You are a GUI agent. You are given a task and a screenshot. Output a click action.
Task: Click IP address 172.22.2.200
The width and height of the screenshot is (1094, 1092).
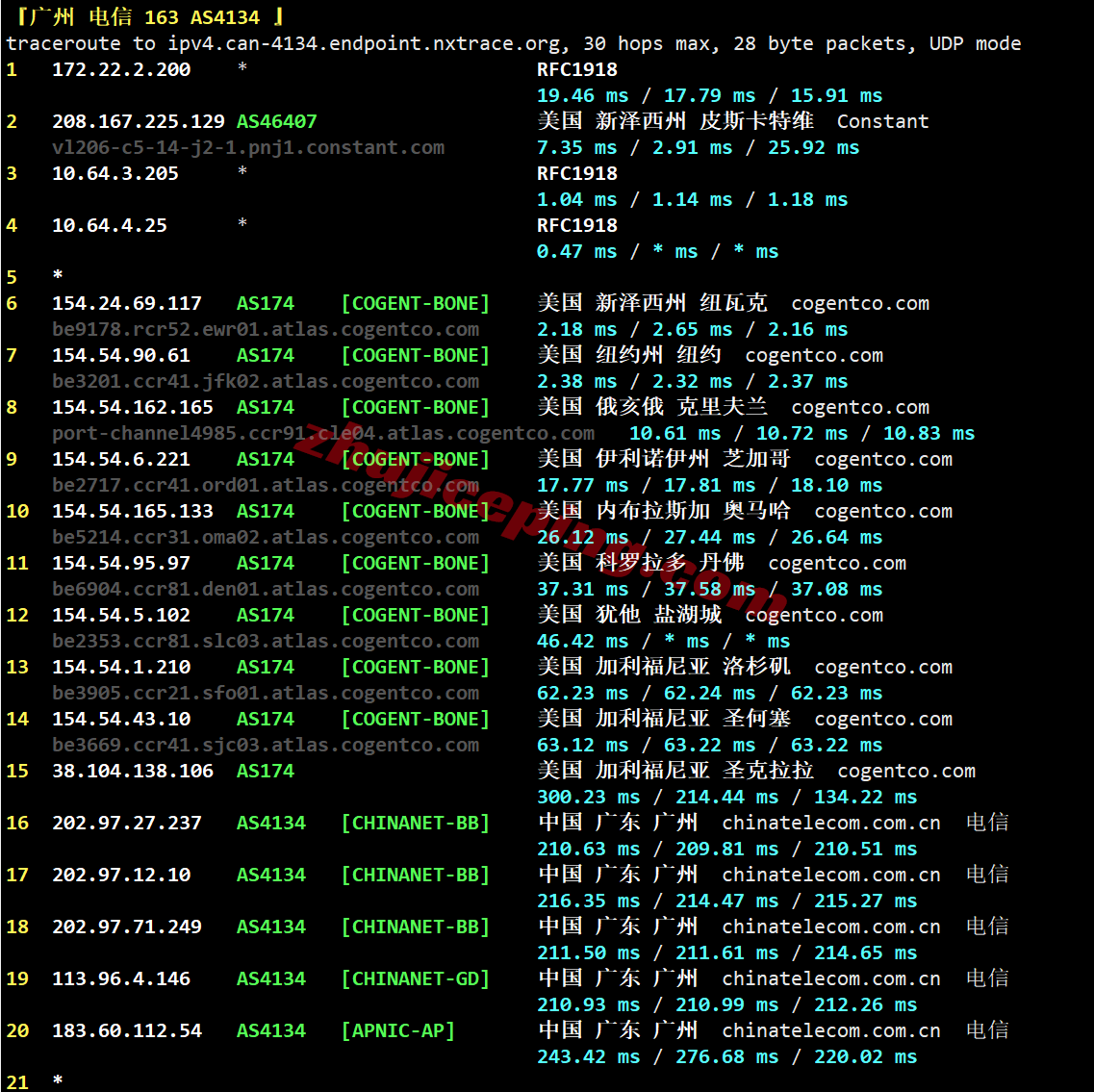pyautogui.click(x=120, y=69)
